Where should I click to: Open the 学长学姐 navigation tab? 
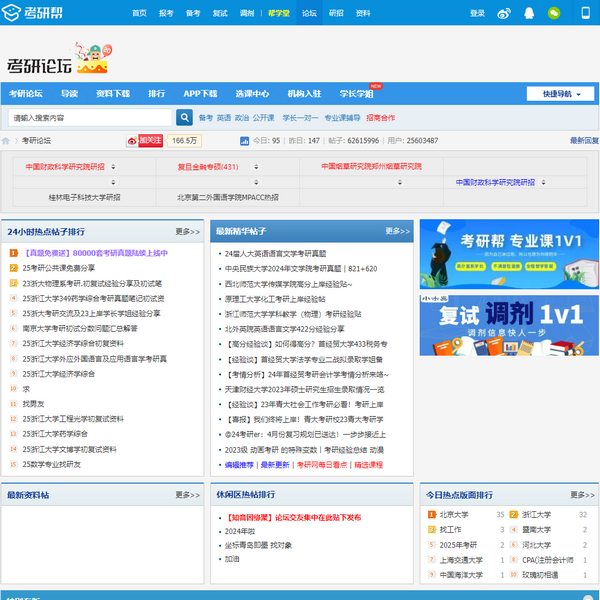(355, 93)
